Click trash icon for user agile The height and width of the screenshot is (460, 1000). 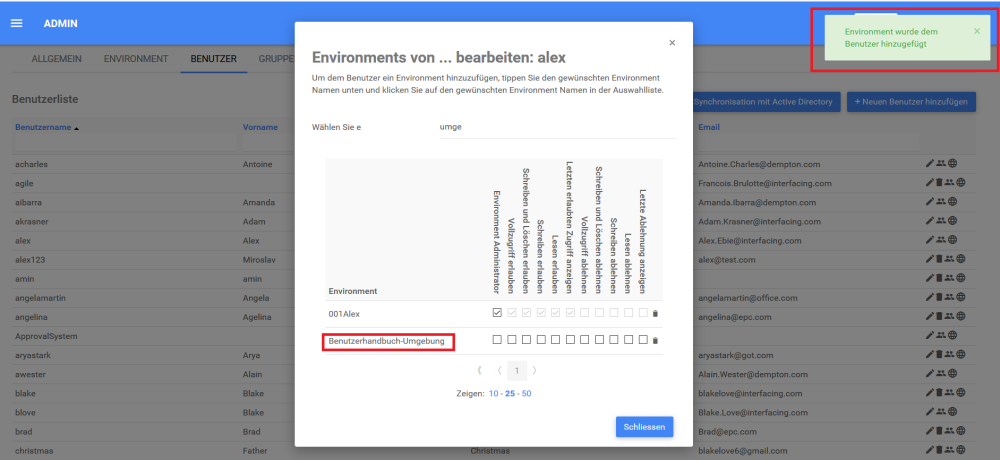pos(938,183)
